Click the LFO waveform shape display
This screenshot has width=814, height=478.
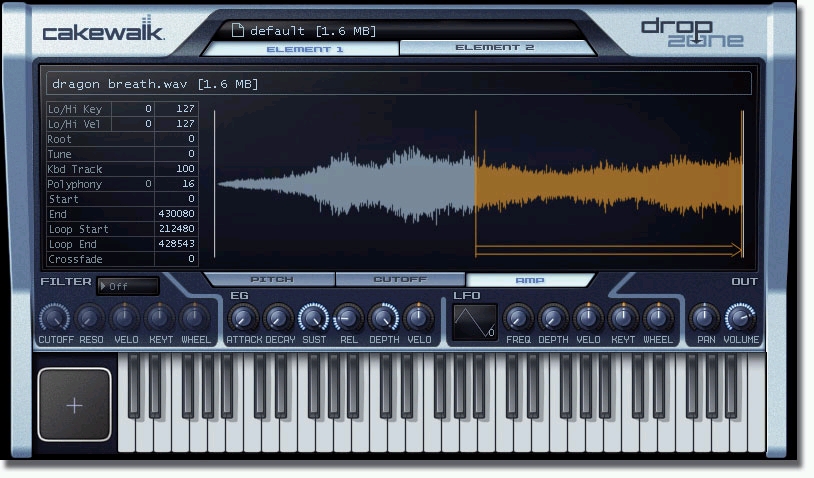[x=474, y=322]
